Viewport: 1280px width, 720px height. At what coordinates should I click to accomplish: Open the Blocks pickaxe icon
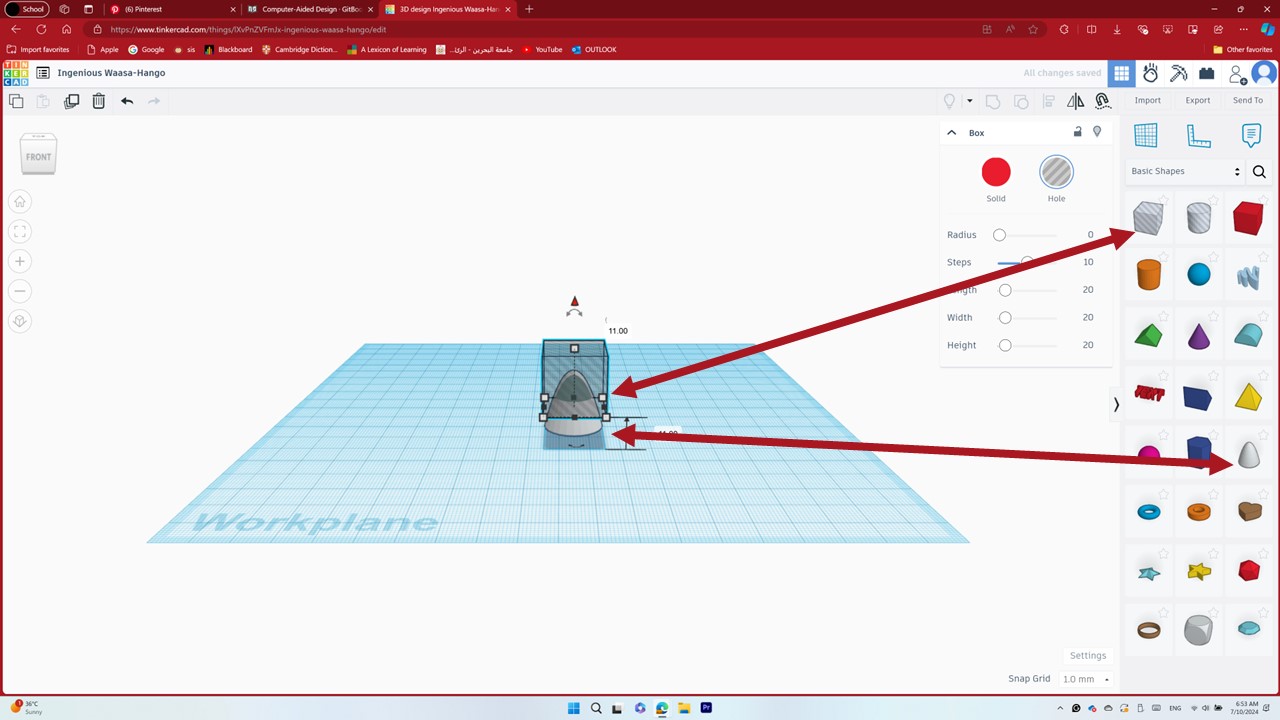pos(1178,73)
